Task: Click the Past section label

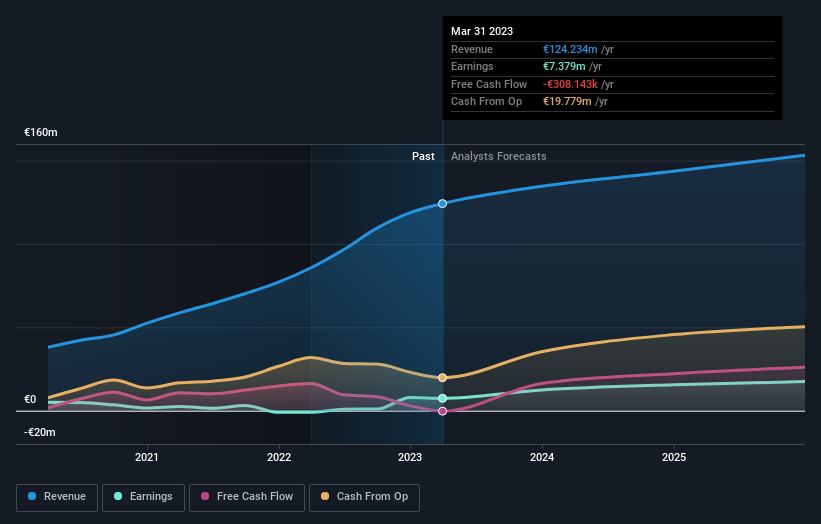Action: click(423, 156)
